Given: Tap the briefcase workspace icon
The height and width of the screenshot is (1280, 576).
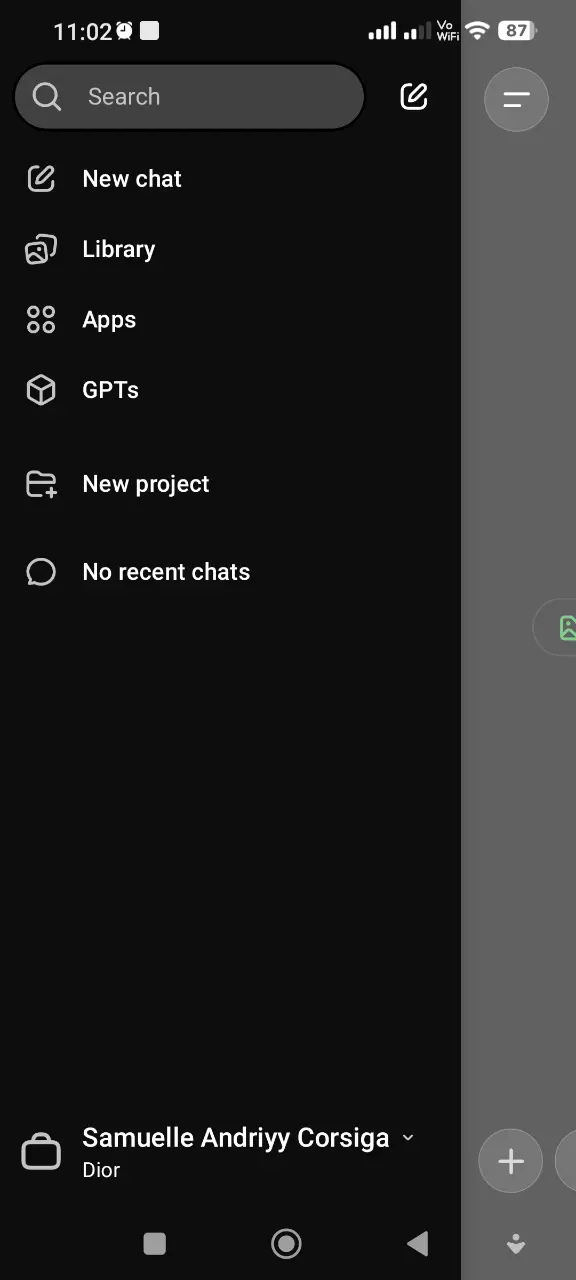Looking at the screenshot, I should click(x=41, y=1152).
